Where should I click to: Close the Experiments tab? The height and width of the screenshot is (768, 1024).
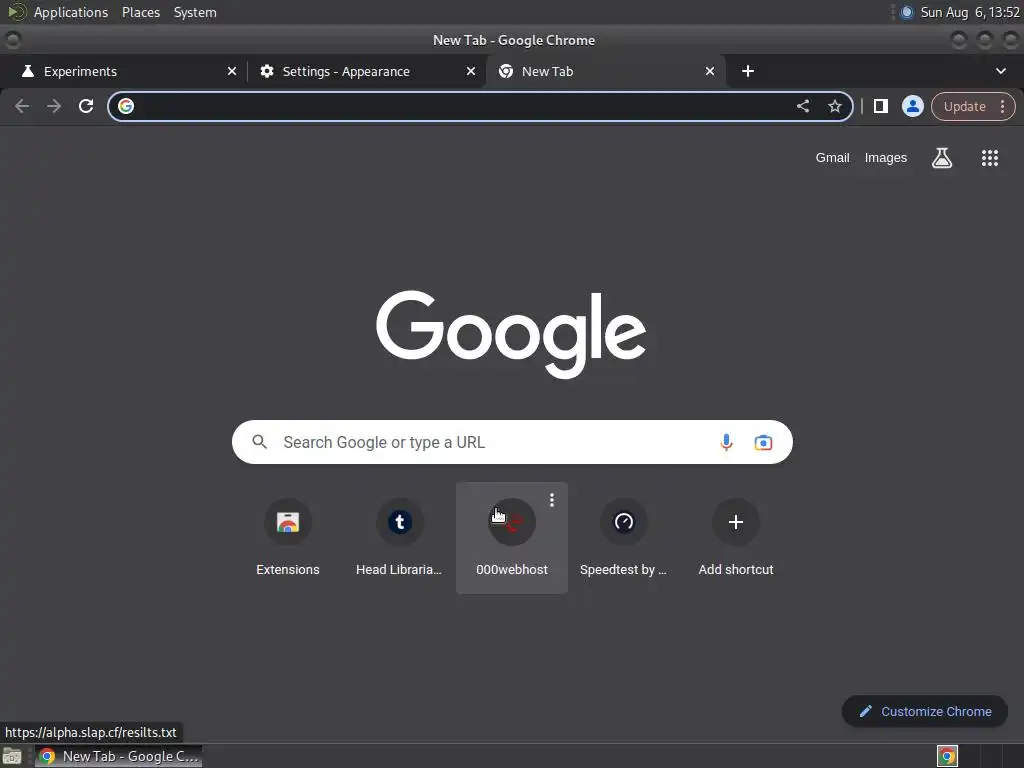tap(231, 71)
